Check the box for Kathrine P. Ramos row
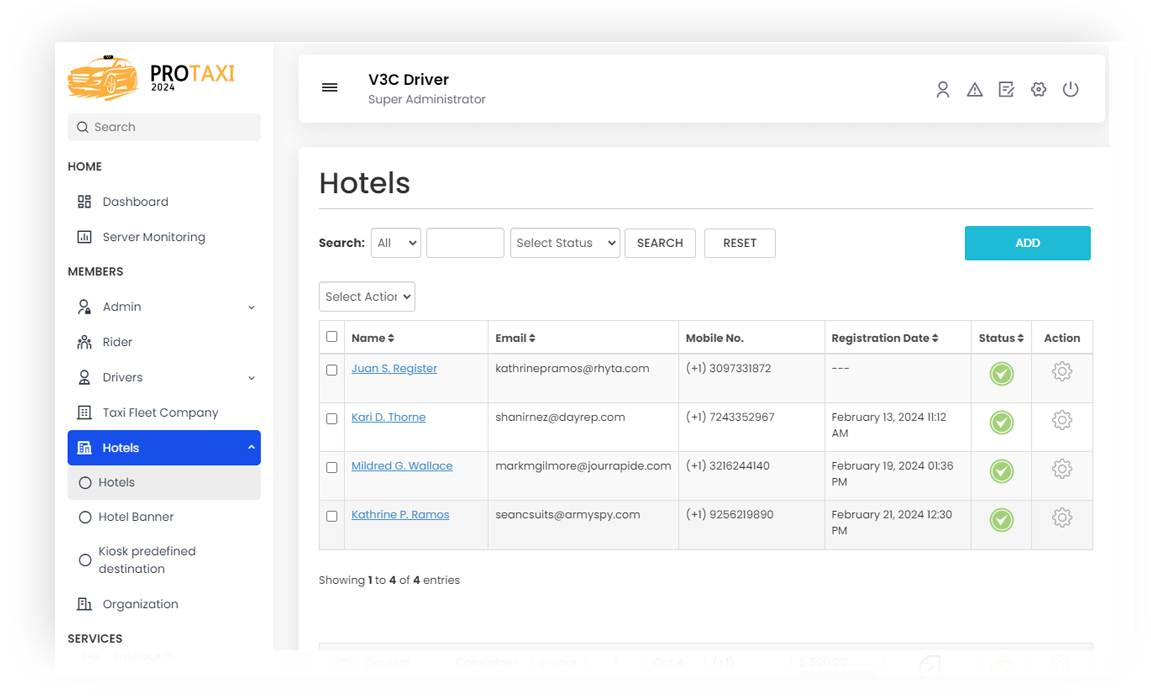Image resolution: width=1151 pixels, height=698 pixels. [332, 516]
